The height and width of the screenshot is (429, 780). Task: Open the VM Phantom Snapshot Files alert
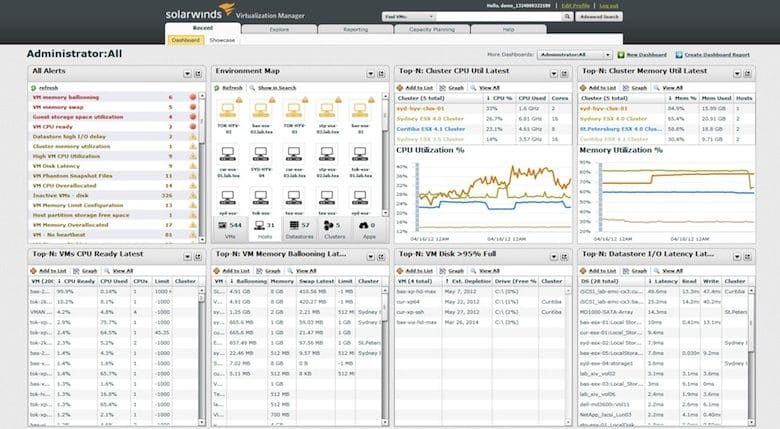pos(72,176)
